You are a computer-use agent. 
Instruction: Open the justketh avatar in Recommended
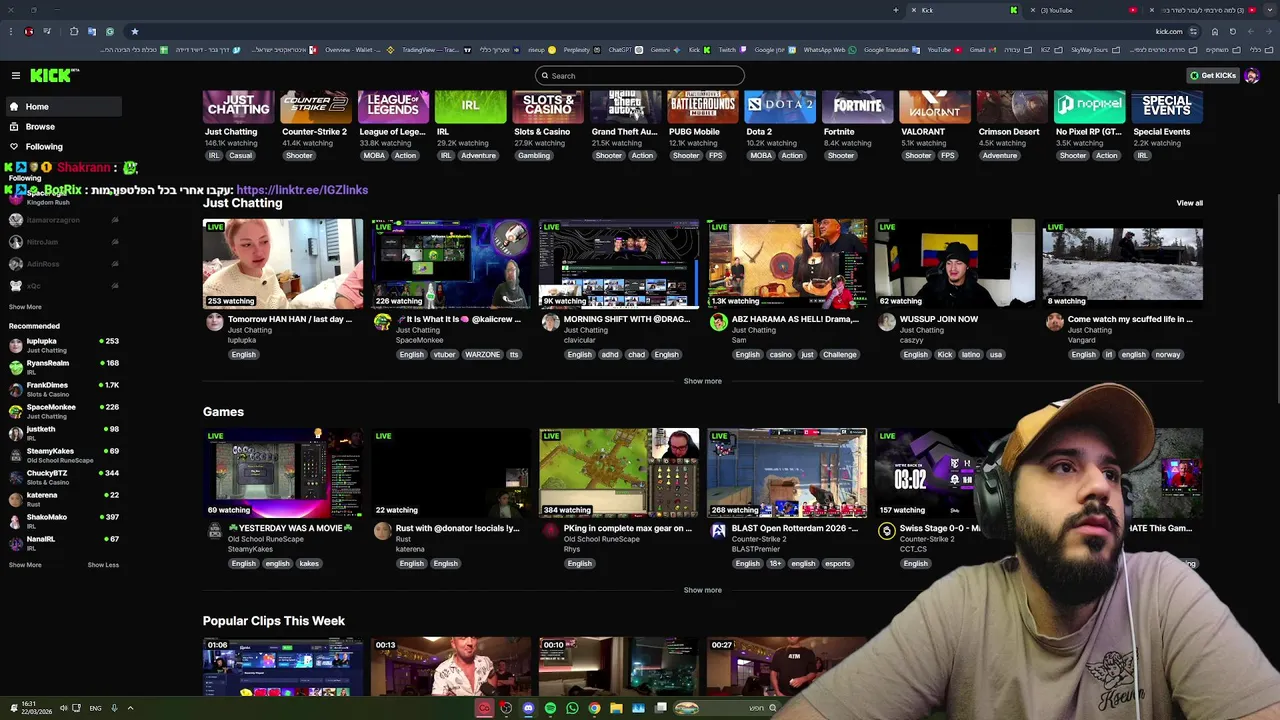(15, 433)
